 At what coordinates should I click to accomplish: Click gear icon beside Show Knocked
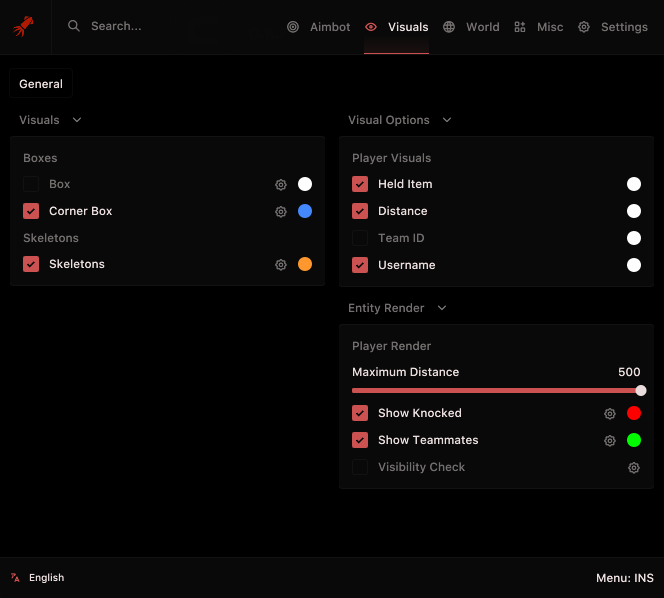pos(610,413)
